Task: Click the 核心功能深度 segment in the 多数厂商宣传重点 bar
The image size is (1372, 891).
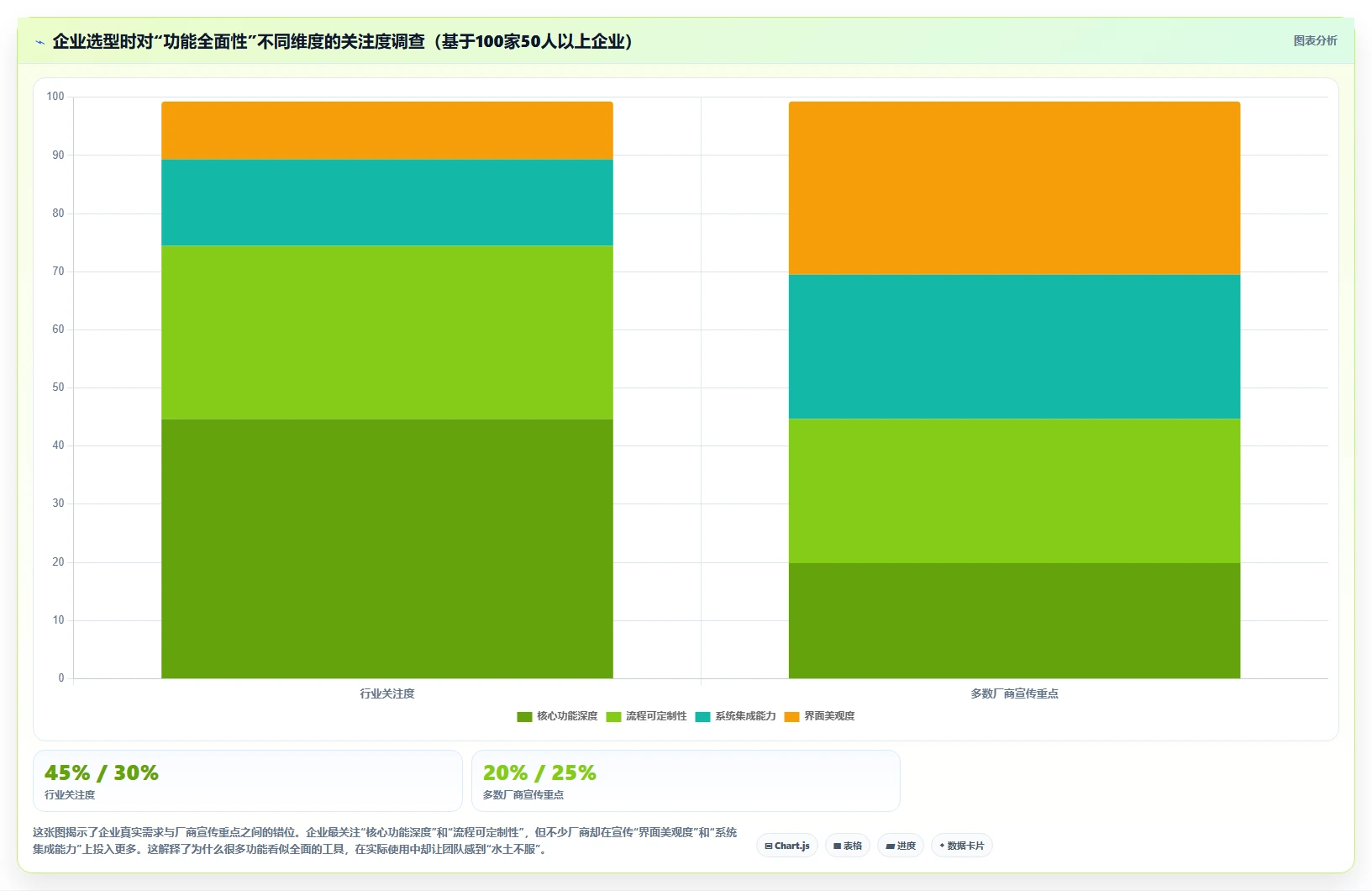Action: pos(1014,620)
